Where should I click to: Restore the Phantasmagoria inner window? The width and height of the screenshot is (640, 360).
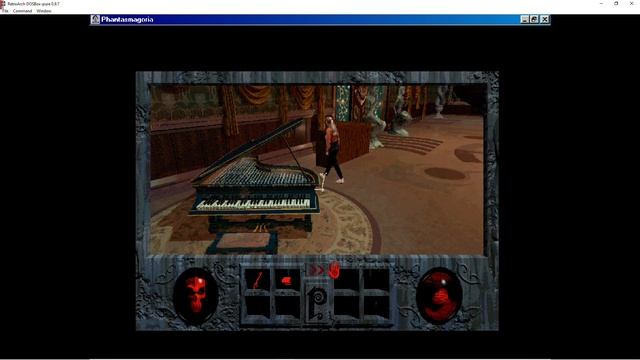[534, 20]
